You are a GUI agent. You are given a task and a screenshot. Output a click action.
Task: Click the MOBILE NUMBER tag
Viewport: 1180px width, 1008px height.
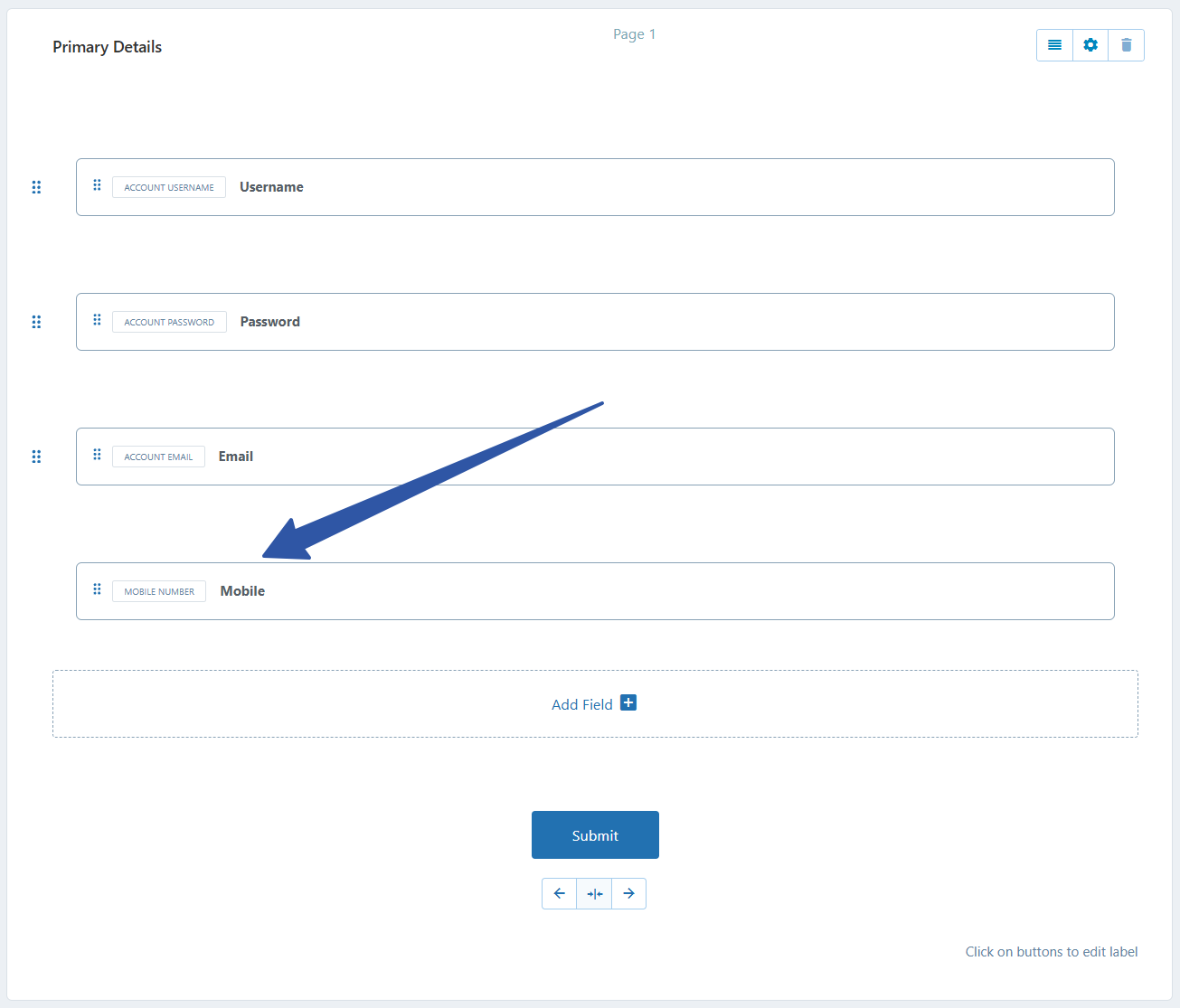(159, 591)
